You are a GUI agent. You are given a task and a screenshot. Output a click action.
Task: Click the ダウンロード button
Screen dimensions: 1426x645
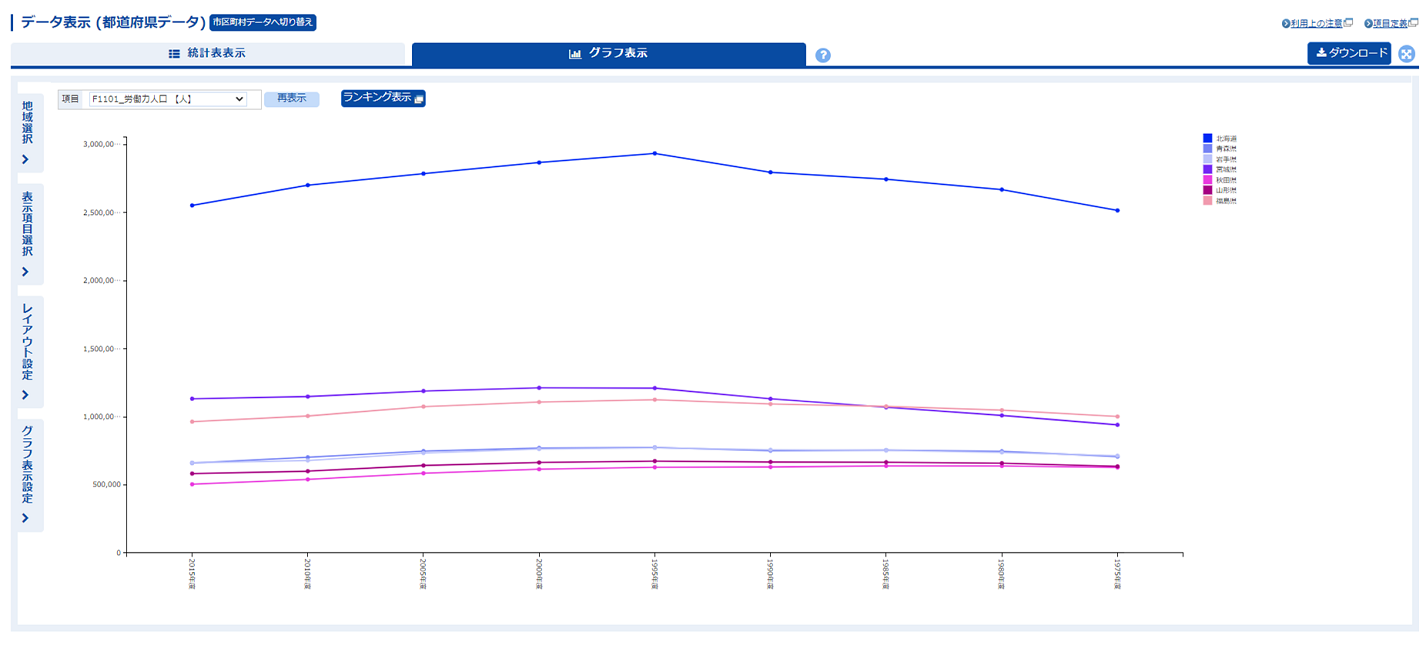(x=1349, y=54)
